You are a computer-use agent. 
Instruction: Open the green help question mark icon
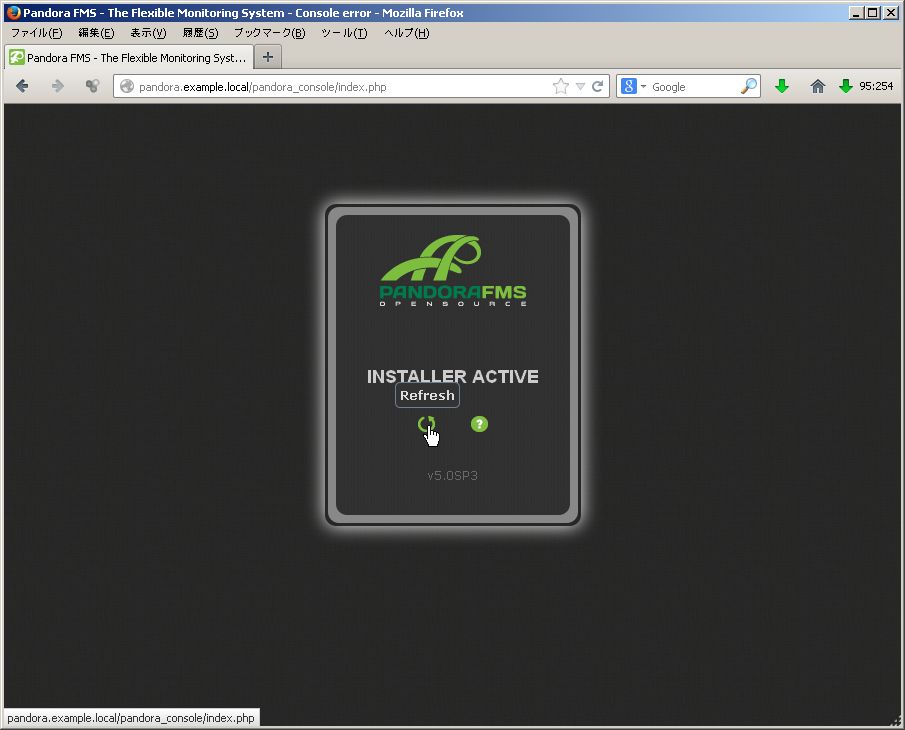tap(479, 424)
